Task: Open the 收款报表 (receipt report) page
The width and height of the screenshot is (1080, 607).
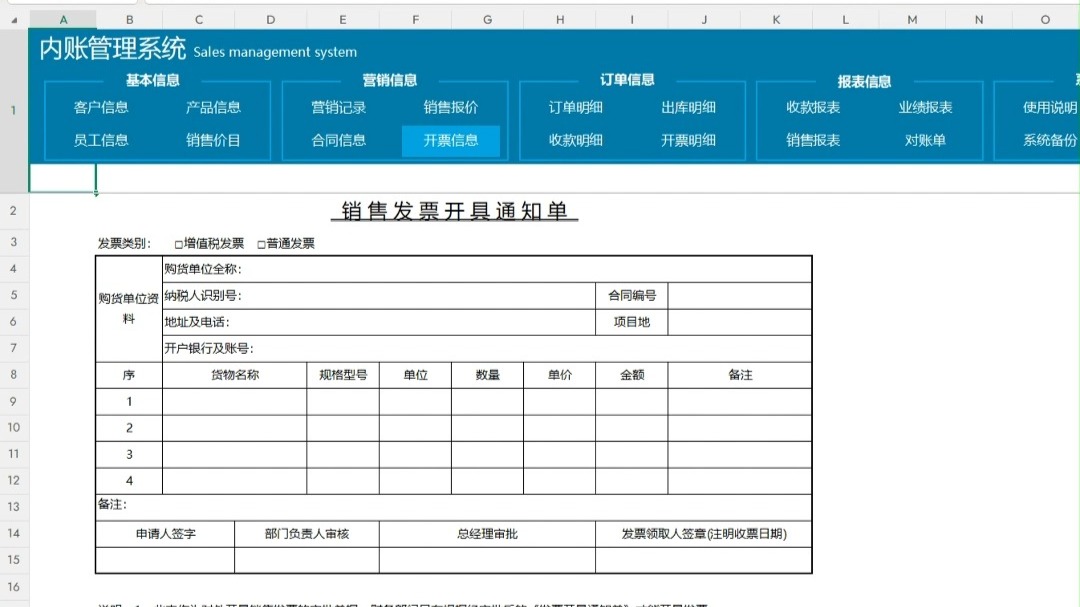Action: point(811,107)
